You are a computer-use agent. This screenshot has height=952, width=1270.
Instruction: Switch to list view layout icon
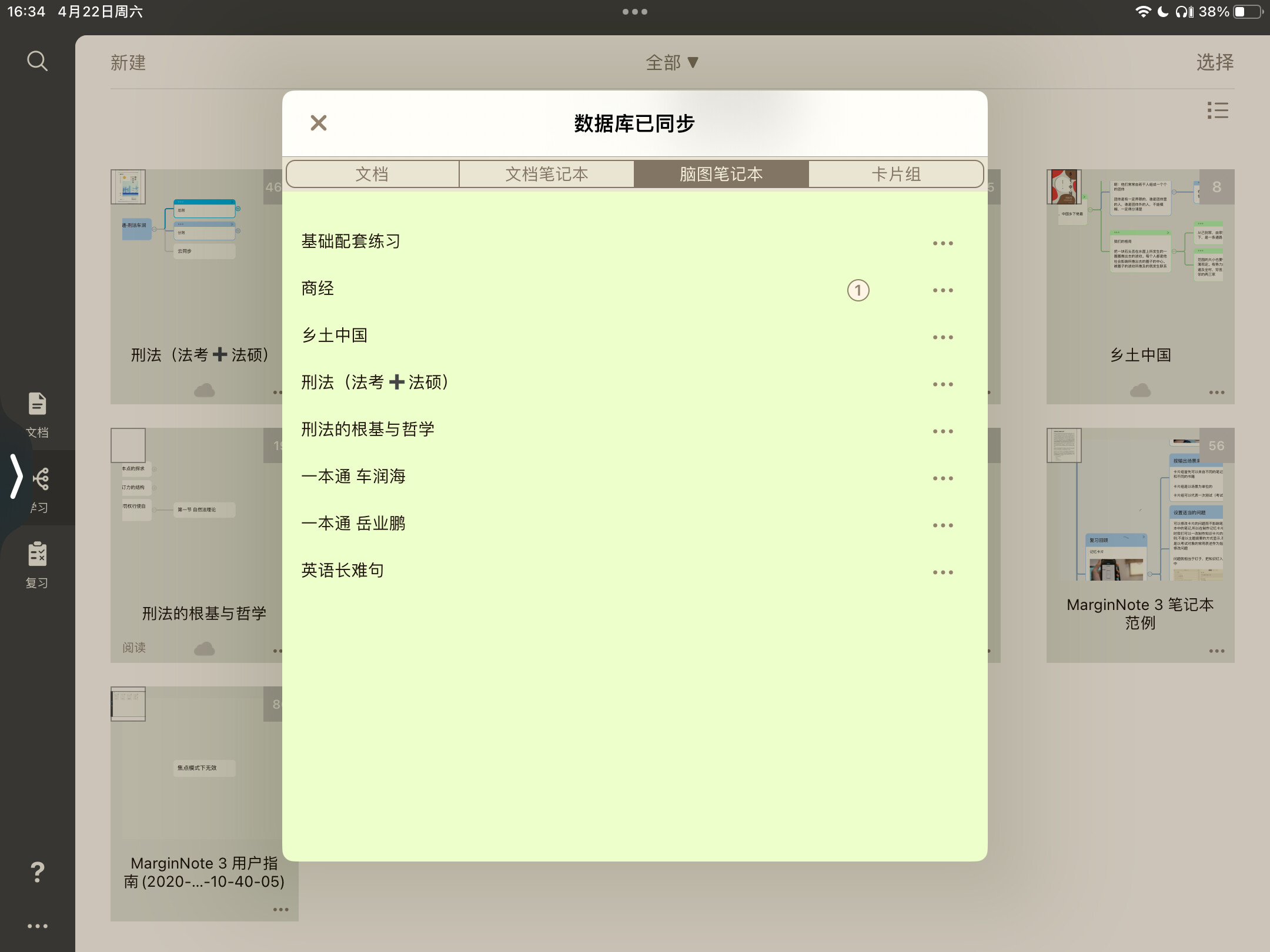point(1218,110)
